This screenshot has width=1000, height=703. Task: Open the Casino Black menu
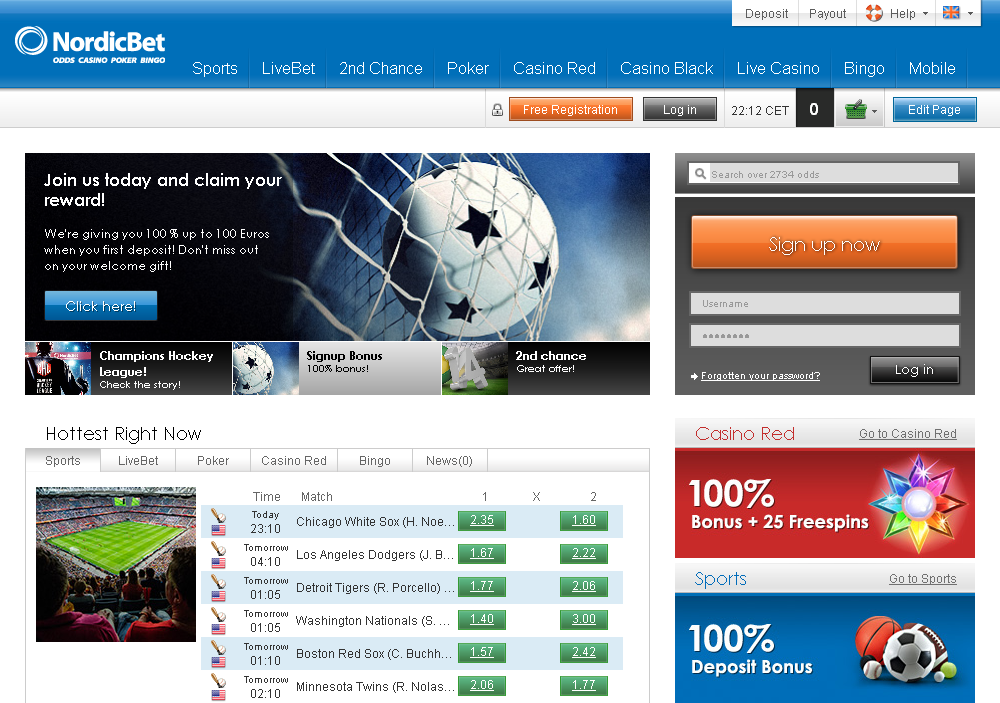666,68
